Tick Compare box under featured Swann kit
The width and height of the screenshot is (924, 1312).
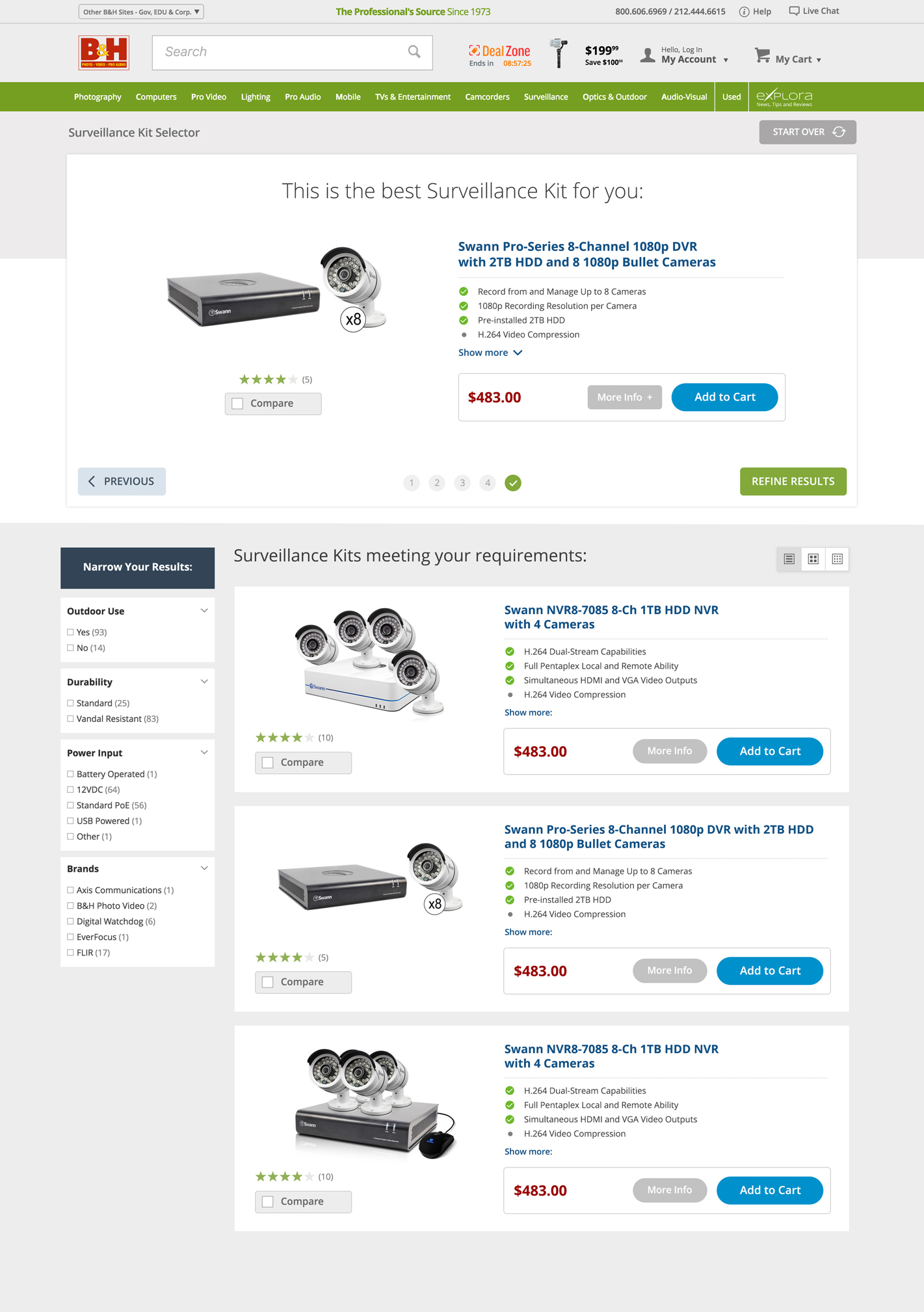pyautogui.click(x=238, y=404)
